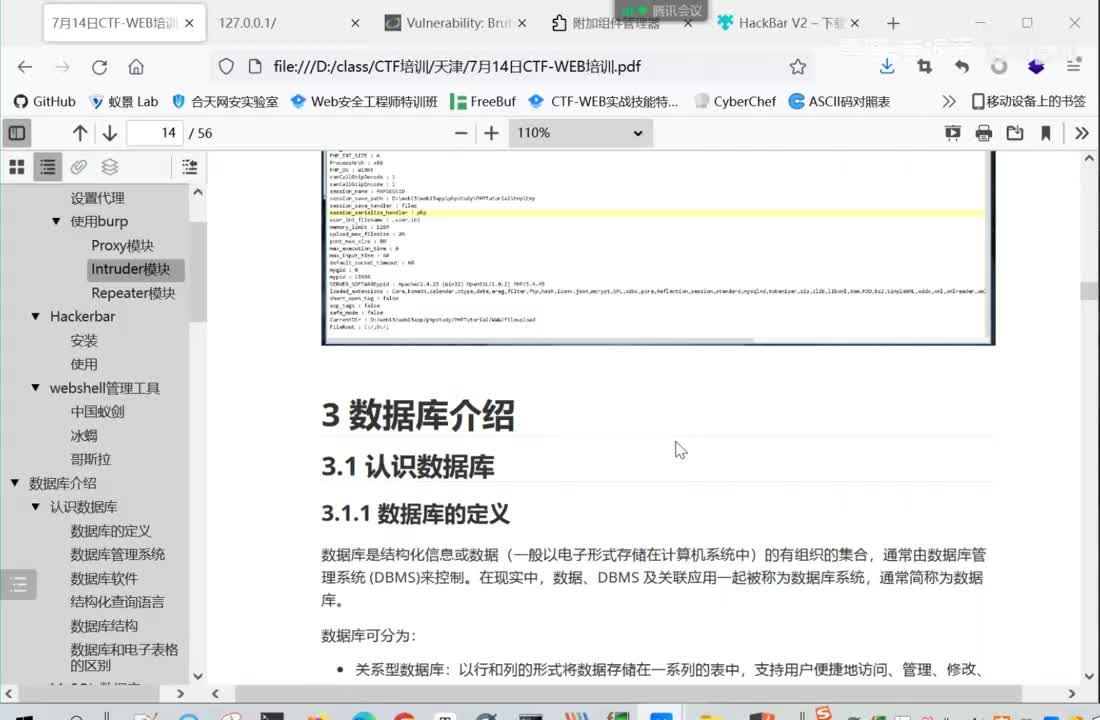Go to previous page arrow

(80, 133)
